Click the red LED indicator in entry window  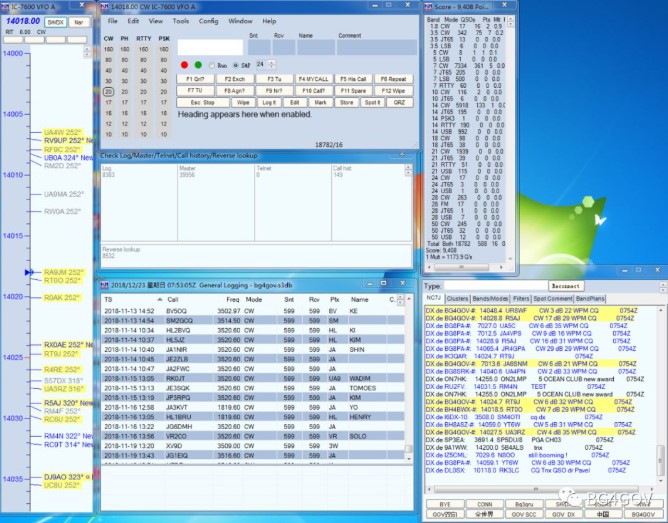tap(184, 65)
